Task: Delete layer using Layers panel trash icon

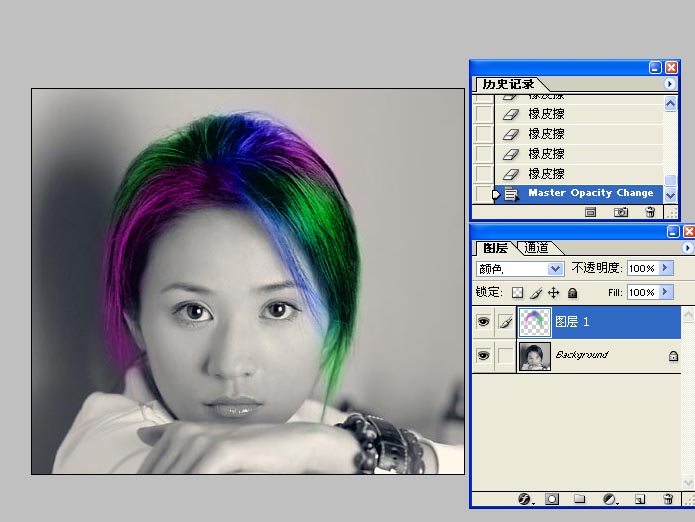Action: (668, 499)
